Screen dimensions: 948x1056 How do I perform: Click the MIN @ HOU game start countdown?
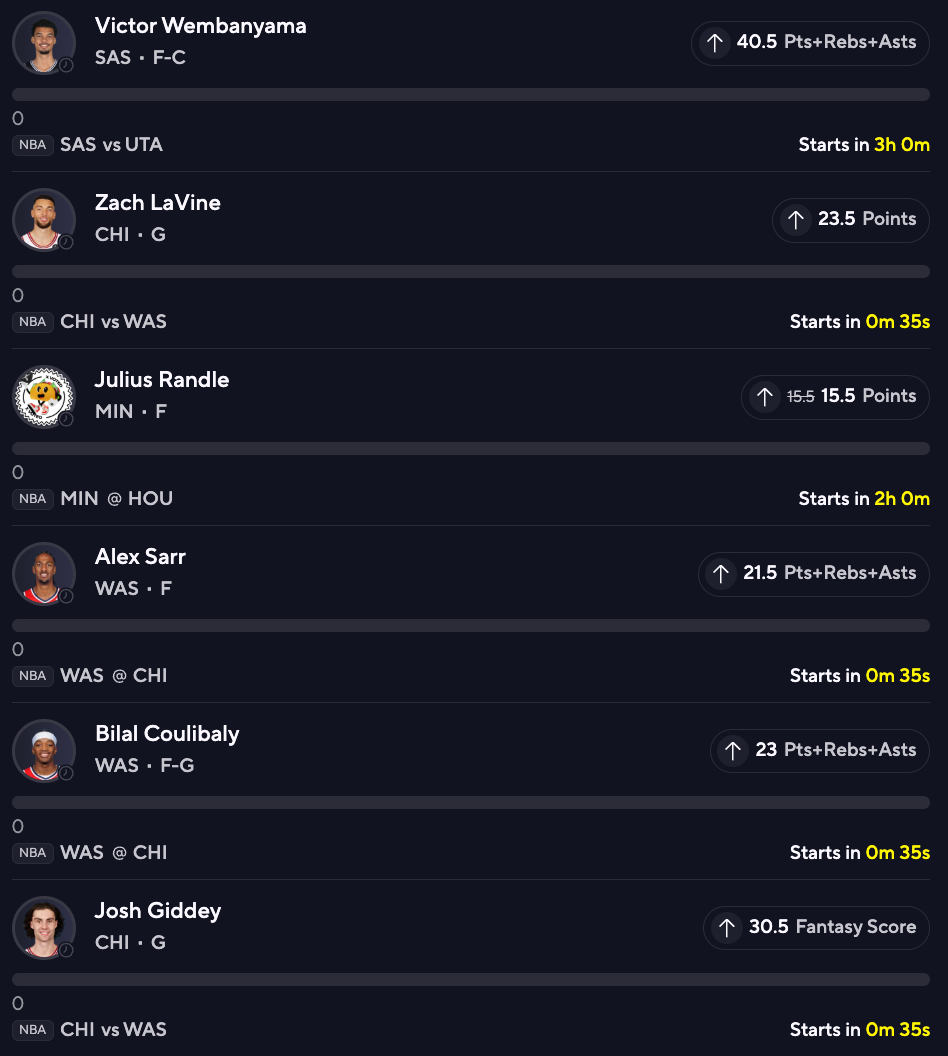[864, 499]
